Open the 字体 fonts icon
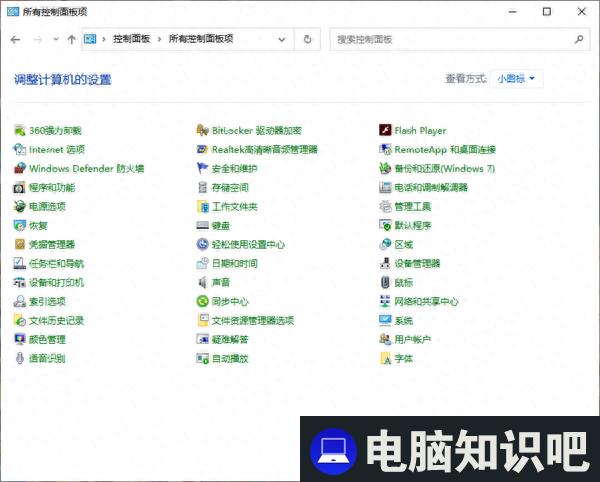Screen dimensions: 600x482 tap(385, 358)
